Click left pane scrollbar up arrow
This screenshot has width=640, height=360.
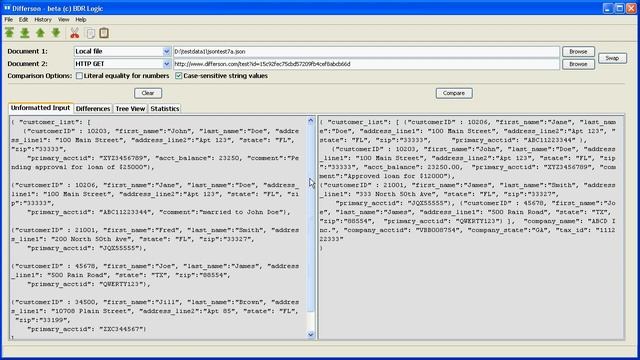coord(311,121)
